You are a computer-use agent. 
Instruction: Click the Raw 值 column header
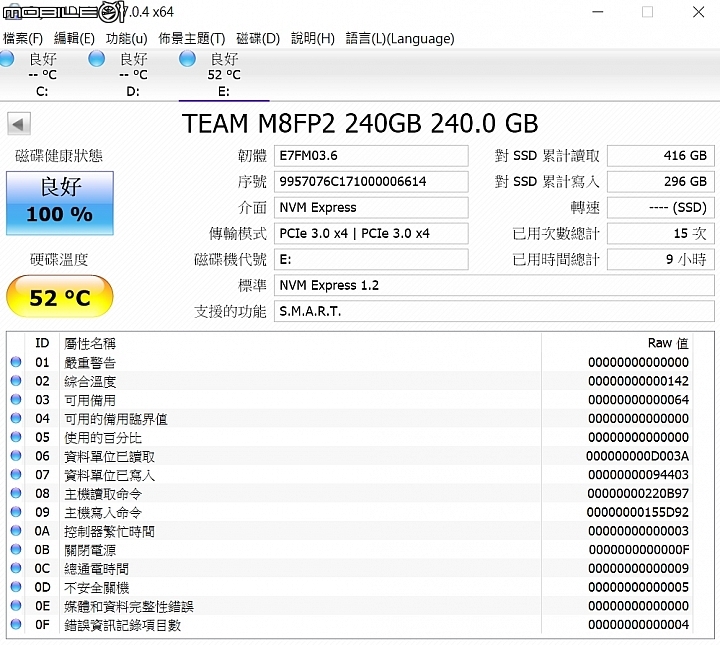pos(668,343)
